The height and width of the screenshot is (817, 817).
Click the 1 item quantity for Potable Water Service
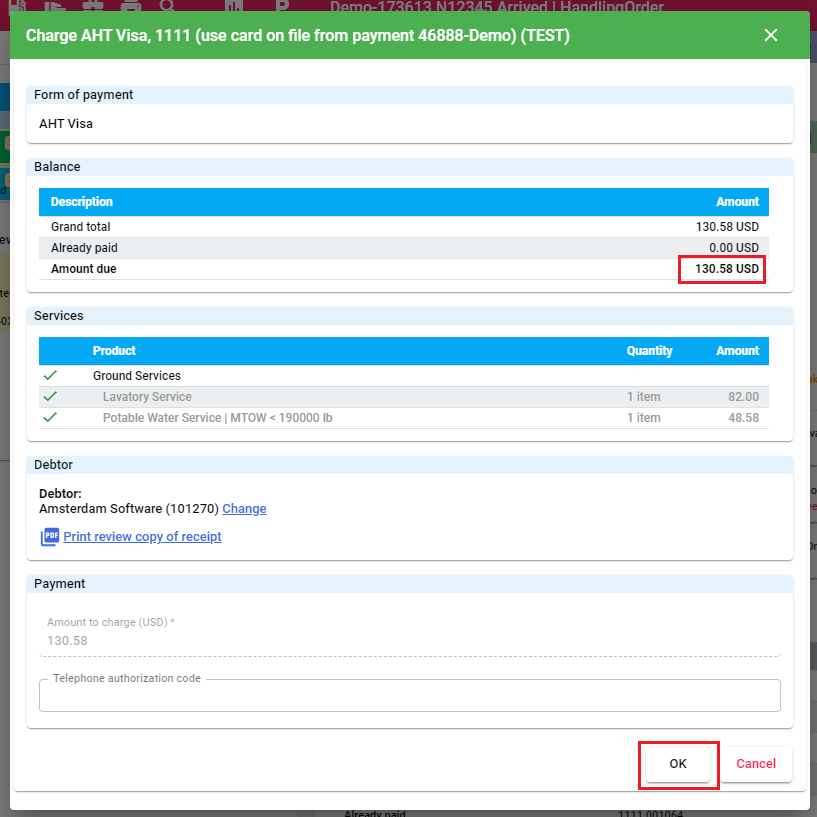643,418
